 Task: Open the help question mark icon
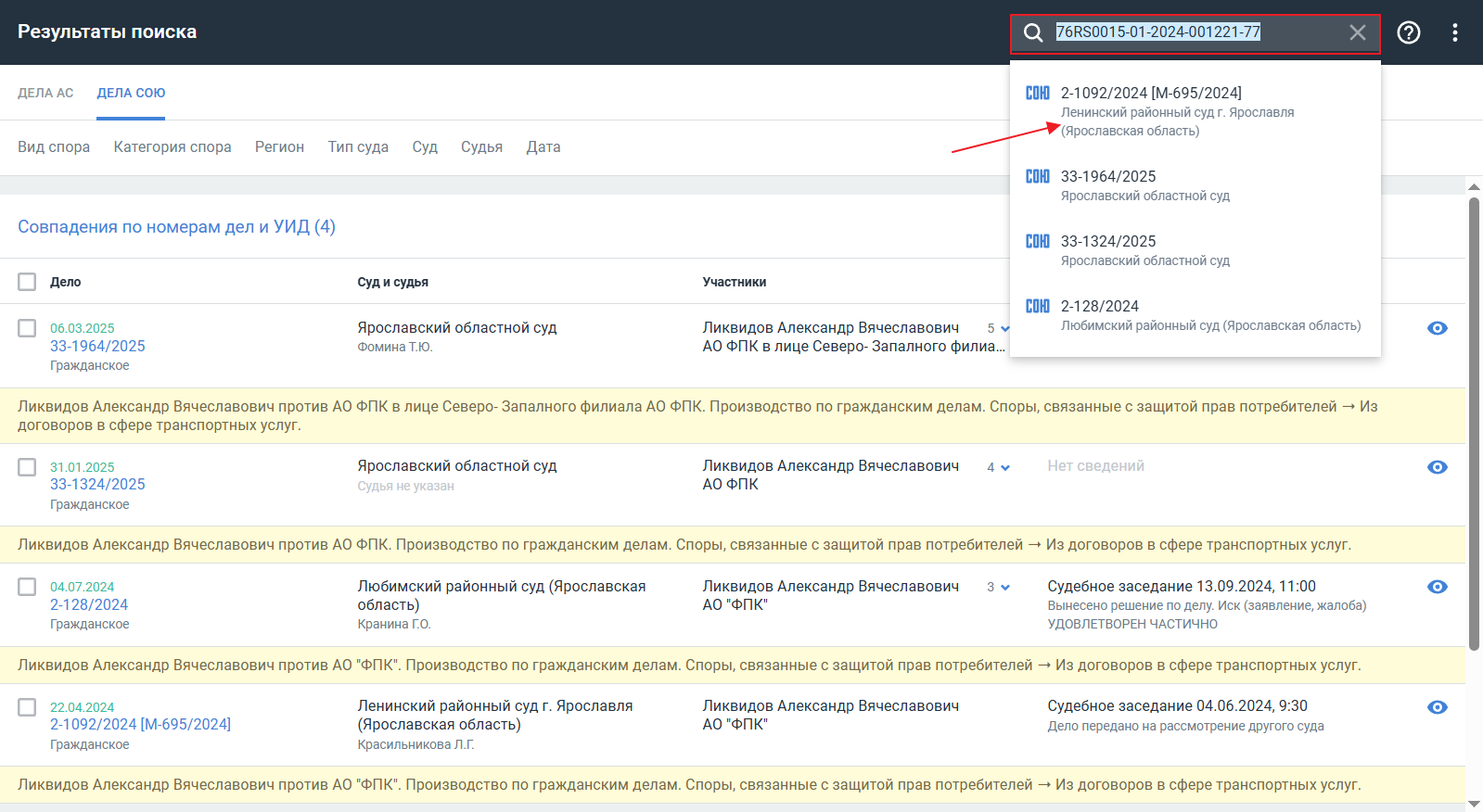pos(1408,33)
